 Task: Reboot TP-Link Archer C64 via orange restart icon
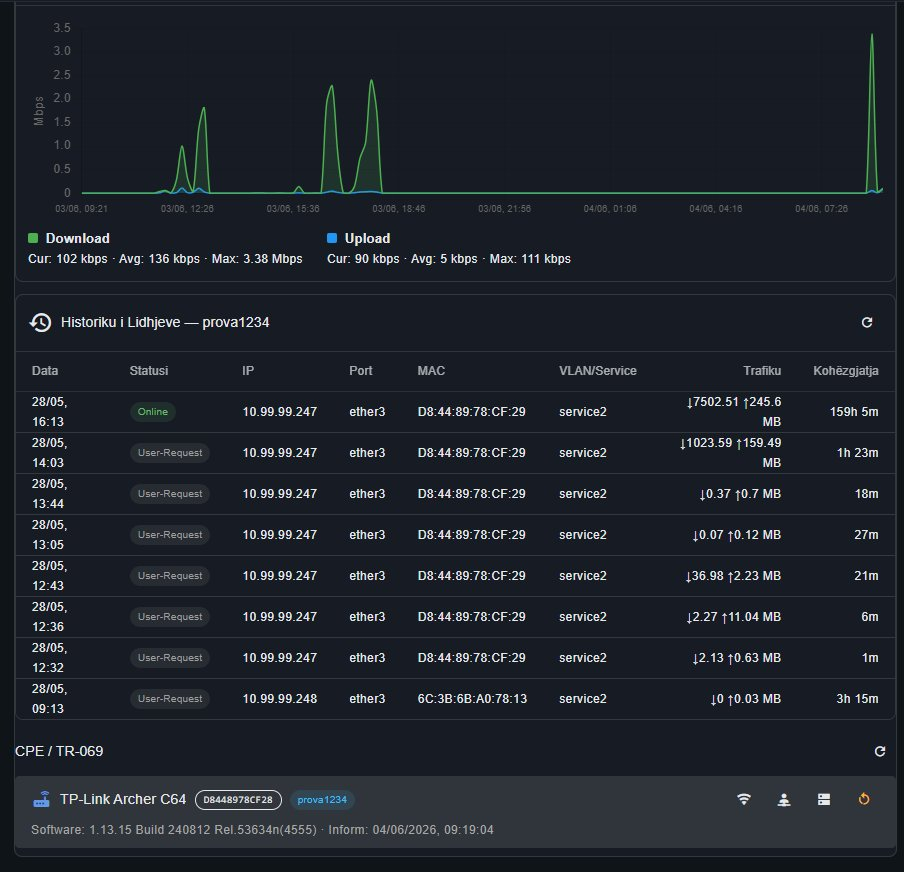pyautogui.click(x=864, y=799)
